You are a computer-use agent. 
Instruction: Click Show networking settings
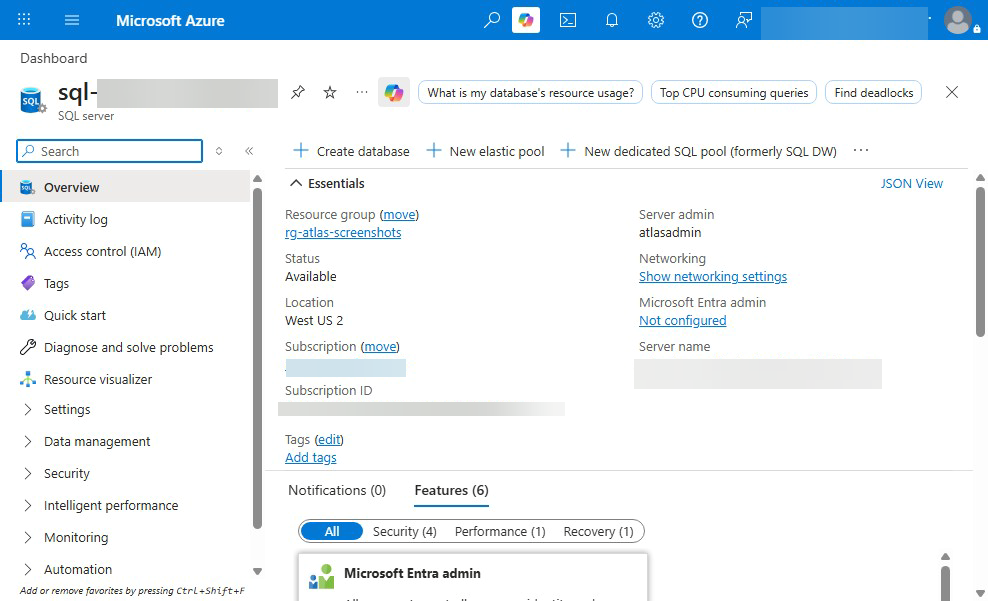coord(713,277)
